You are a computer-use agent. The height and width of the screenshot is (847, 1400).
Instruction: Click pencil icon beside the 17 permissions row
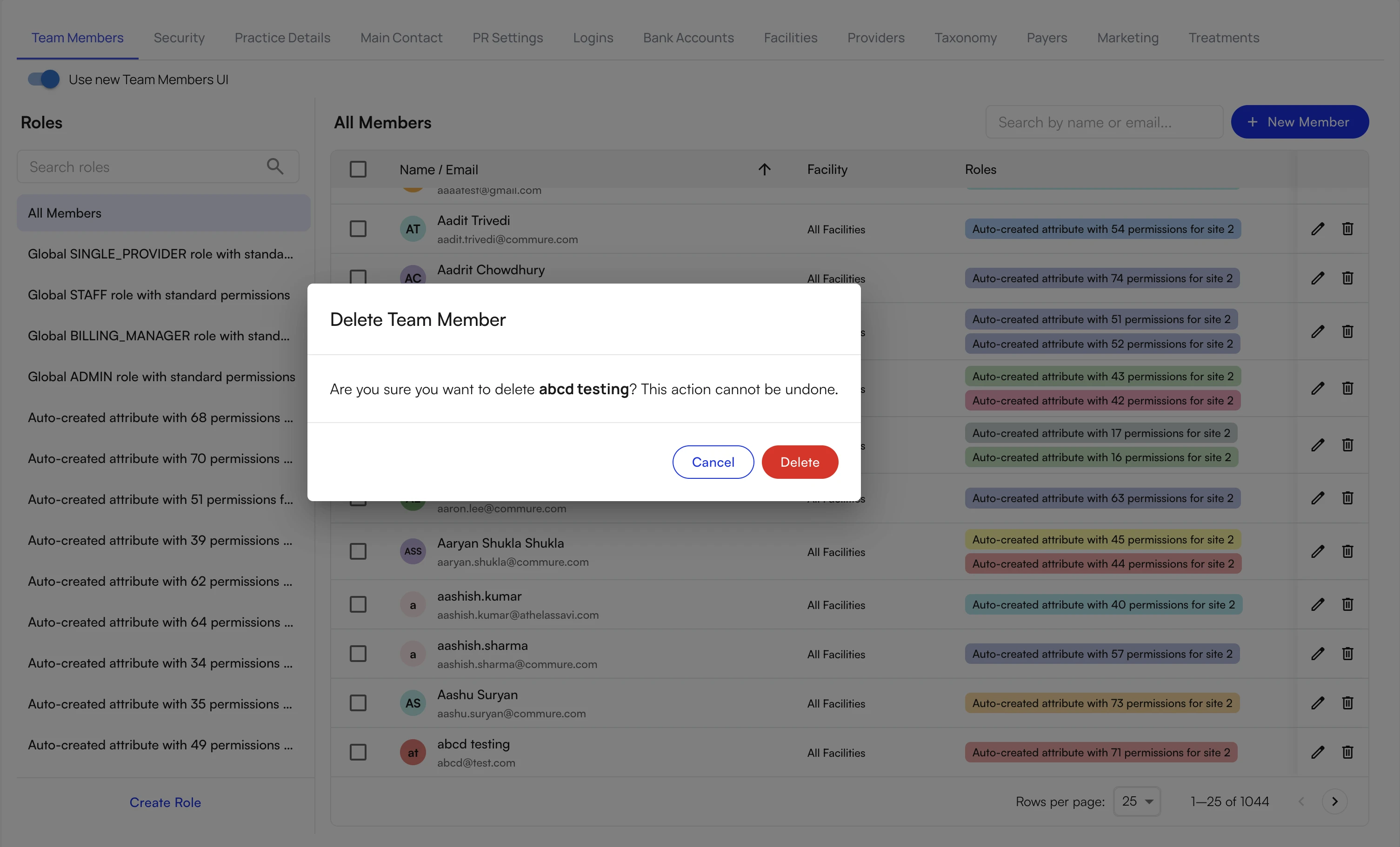click(1318, 445)
